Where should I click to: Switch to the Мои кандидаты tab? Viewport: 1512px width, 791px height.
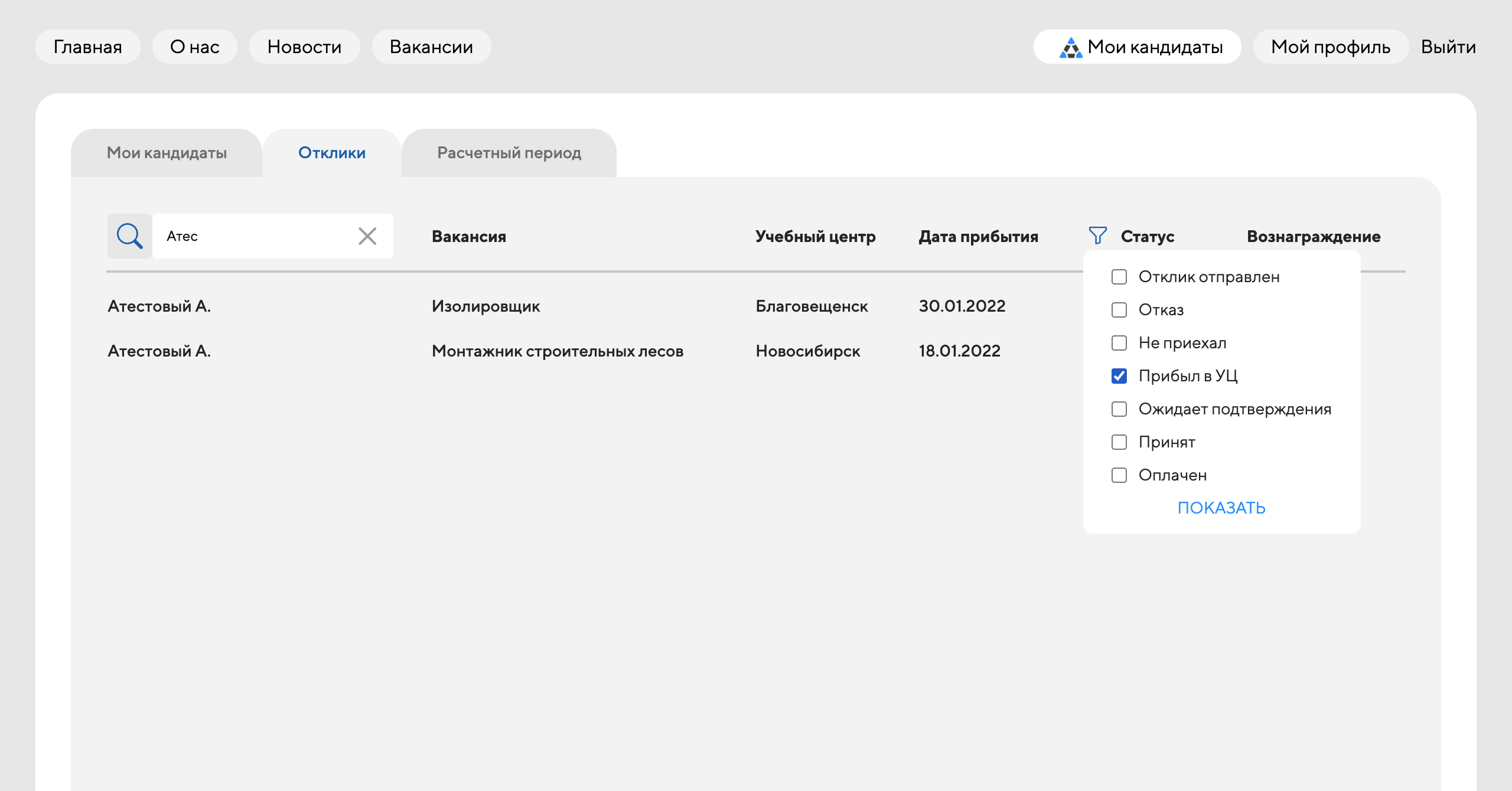(x=167, y=153)
